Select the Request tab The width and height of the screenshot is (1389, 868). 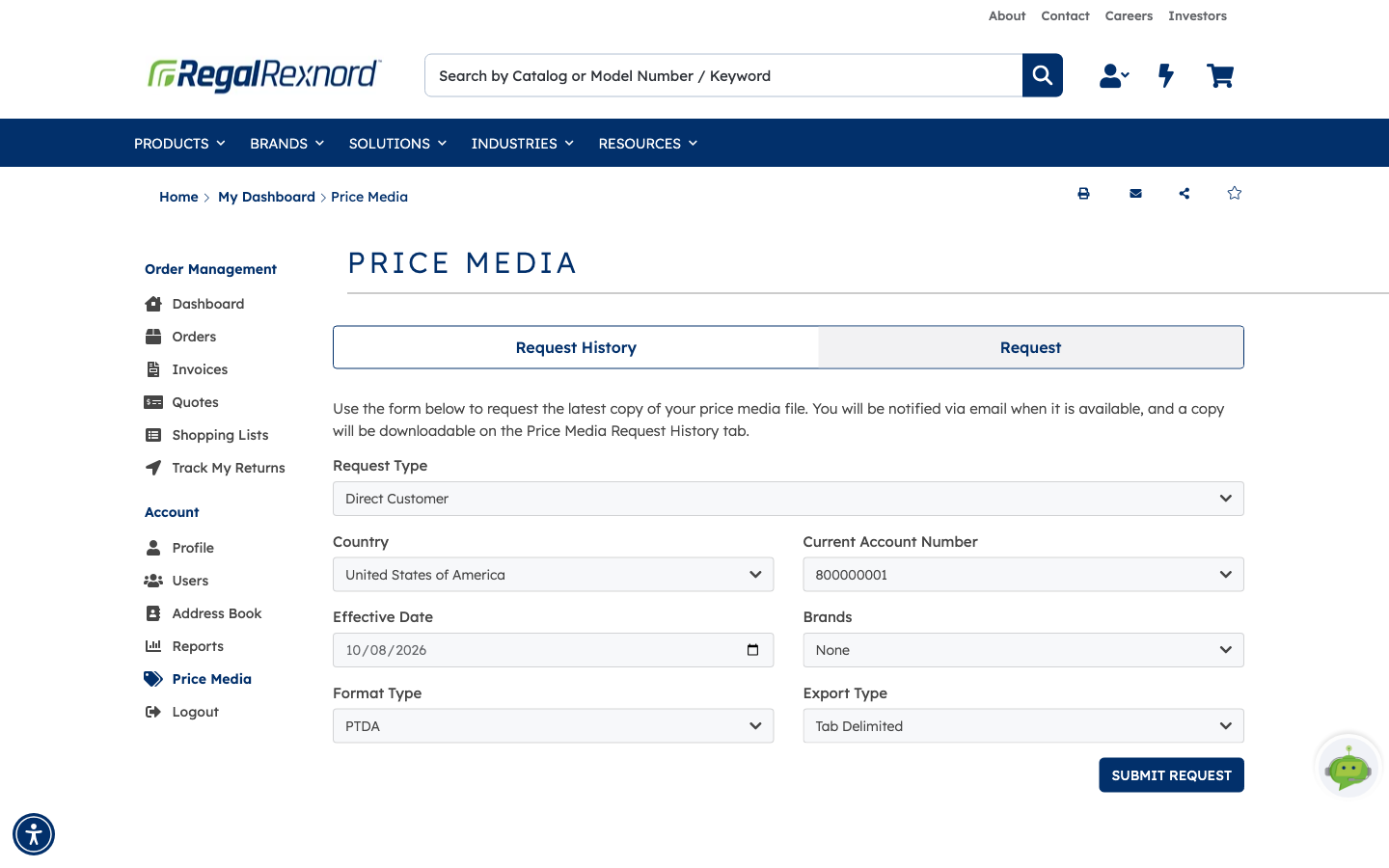point(1030,347)
